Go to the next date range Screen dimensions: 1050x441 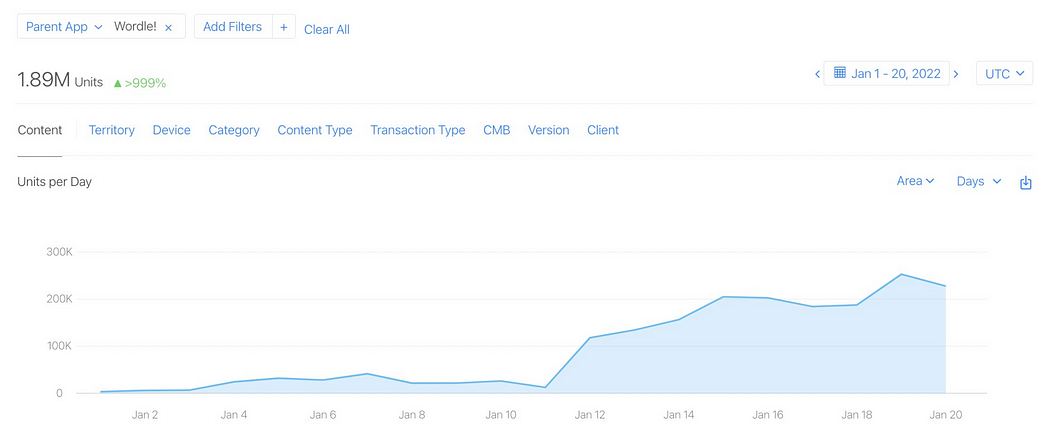point(956,74)
